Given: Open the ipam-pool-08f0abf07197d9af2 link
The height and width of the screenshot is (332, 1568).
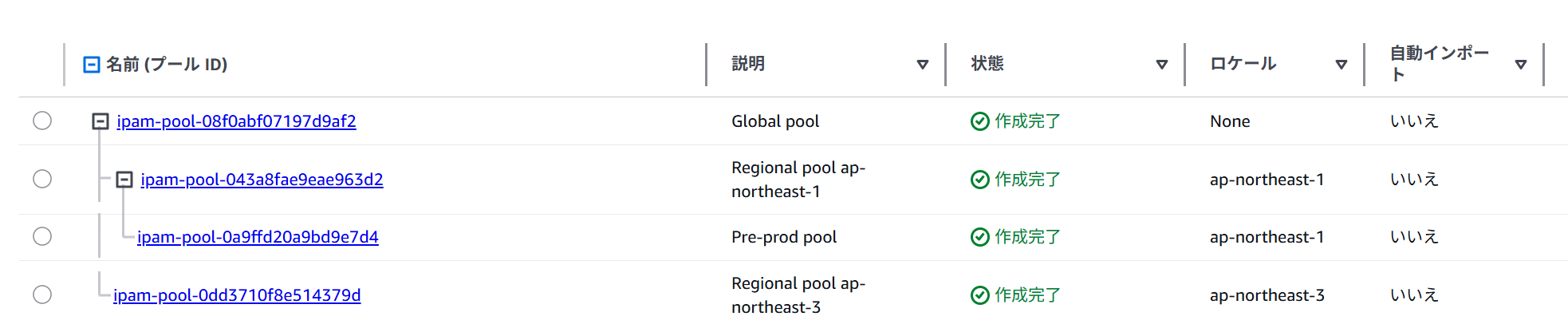Looking at the screenshot, I should [x=236, y=121].
